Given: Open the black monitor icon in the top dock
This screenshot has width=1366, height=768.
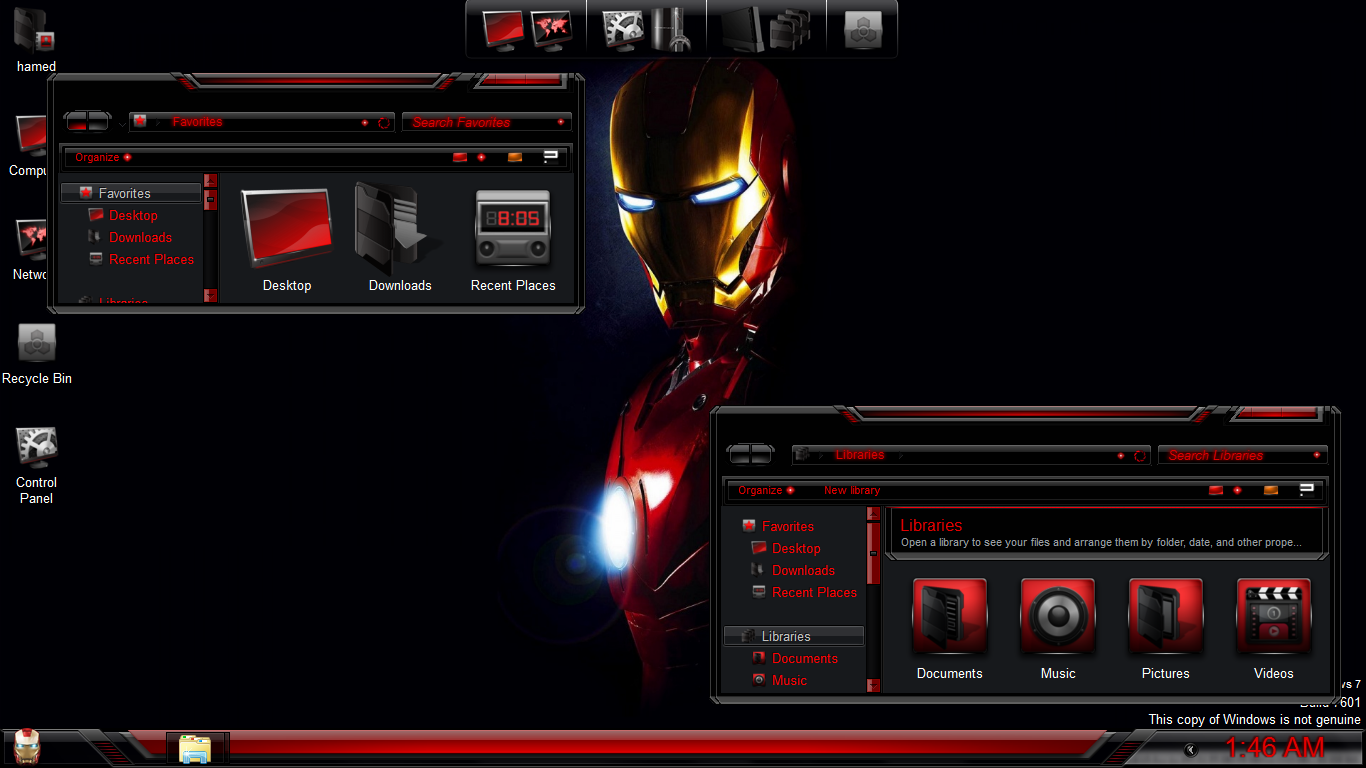Looking at the screenshot, I should point(743,29).
